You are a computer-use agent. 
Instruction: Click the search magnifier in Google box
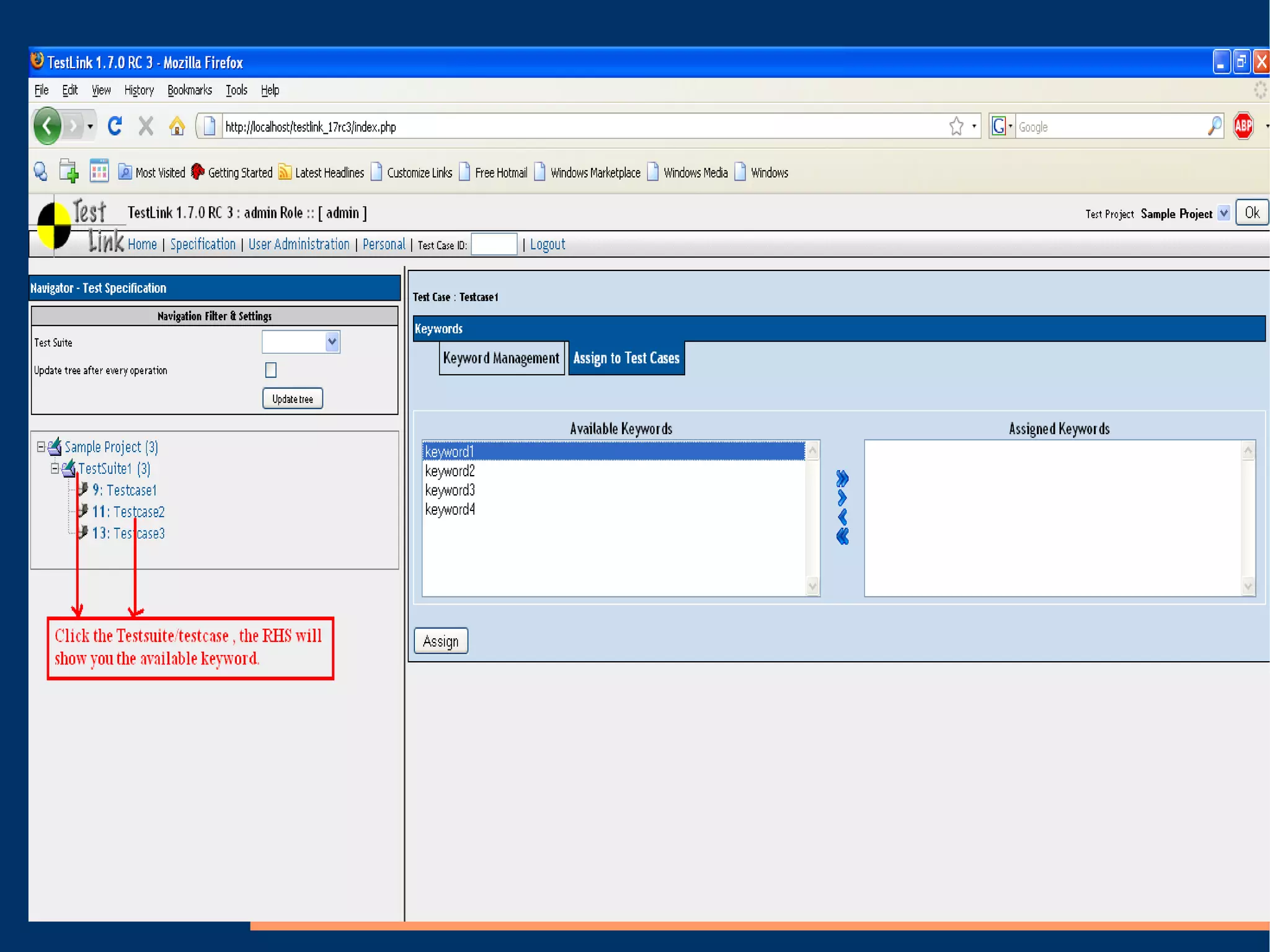click(x=1214, y=127)
